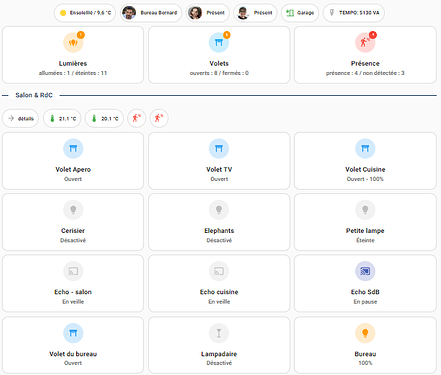This screenshot has width=441, height=375.
Task: Click the Volets shutter summary icon
Action: (x=219, y=42)
